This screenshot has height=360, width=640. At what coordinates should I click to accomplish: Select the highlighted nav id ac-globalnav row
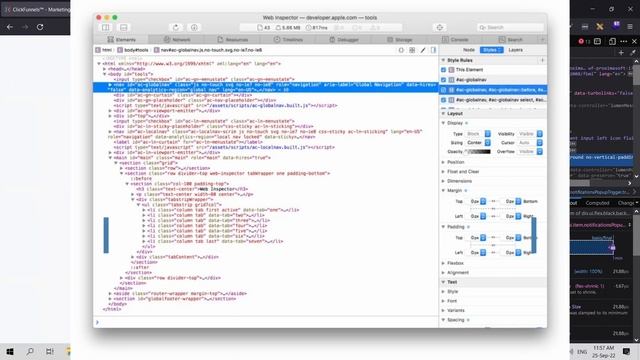pyautogui.click(x=266, y=87)
